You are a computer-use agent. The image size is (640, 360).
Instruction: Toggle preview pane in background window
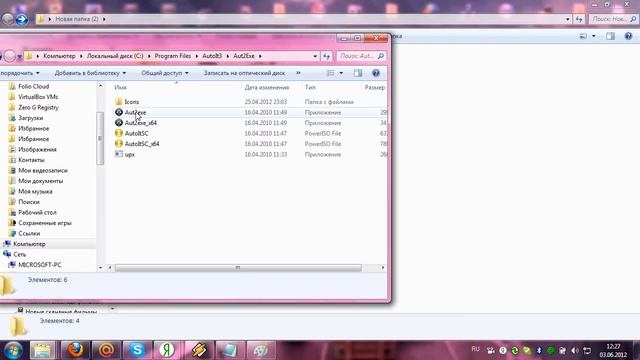[x=611, y=36]
